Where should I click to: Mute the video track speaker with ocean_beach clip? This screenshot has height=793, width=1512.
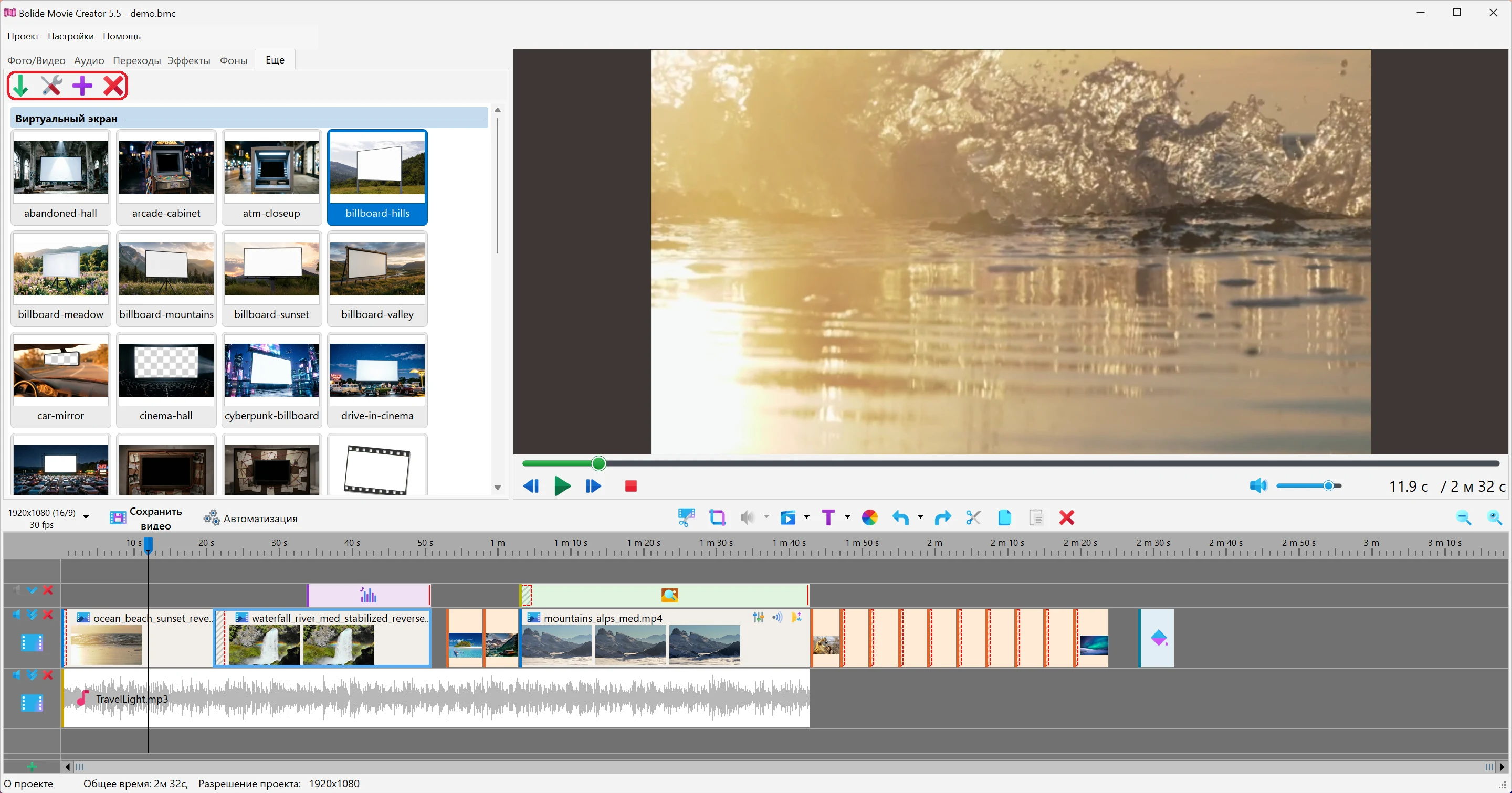point(16,615)
